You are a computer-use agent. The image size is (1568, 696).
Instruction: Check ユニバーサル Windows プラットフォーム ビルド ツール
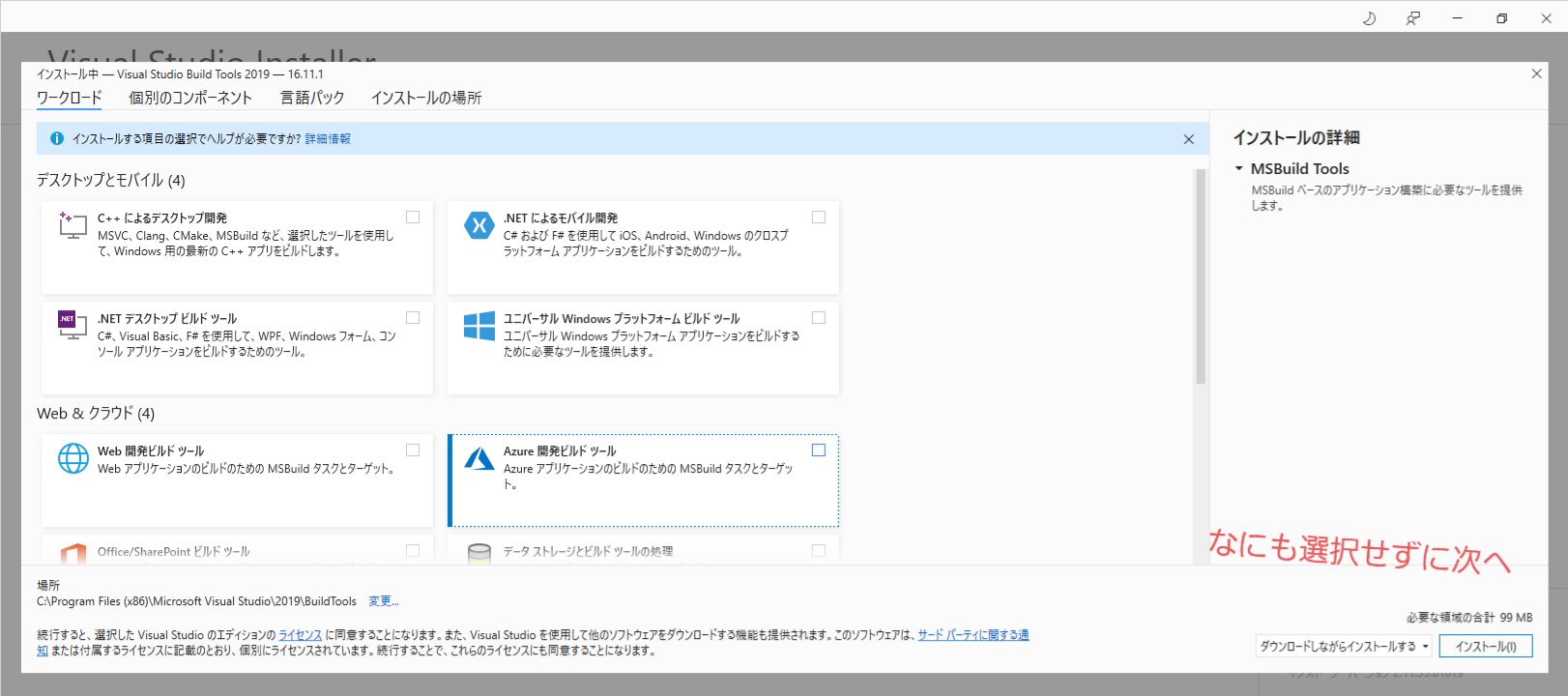(x=819, y=318)
